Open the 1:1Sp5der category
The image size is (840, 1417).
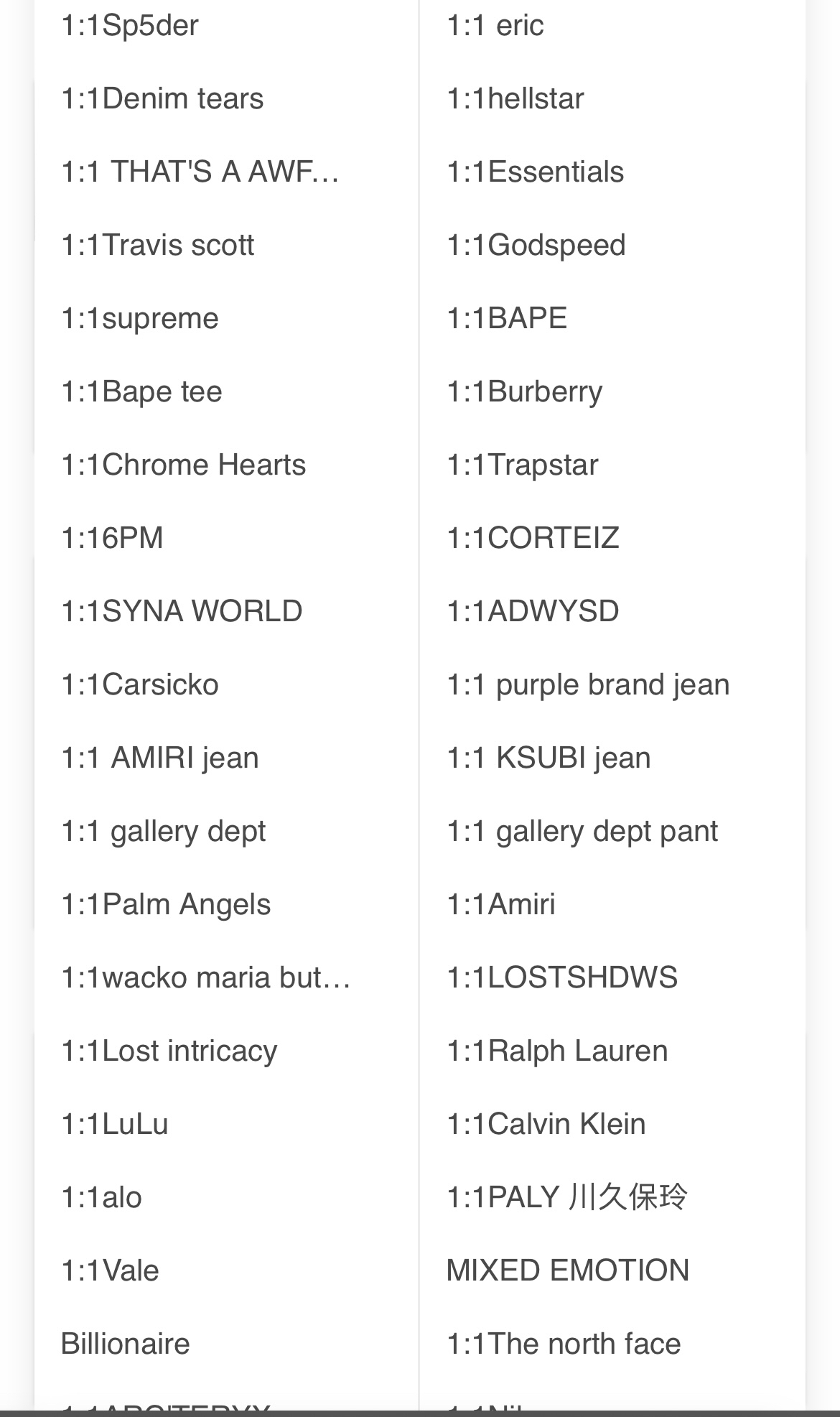[x=130, y=26]
